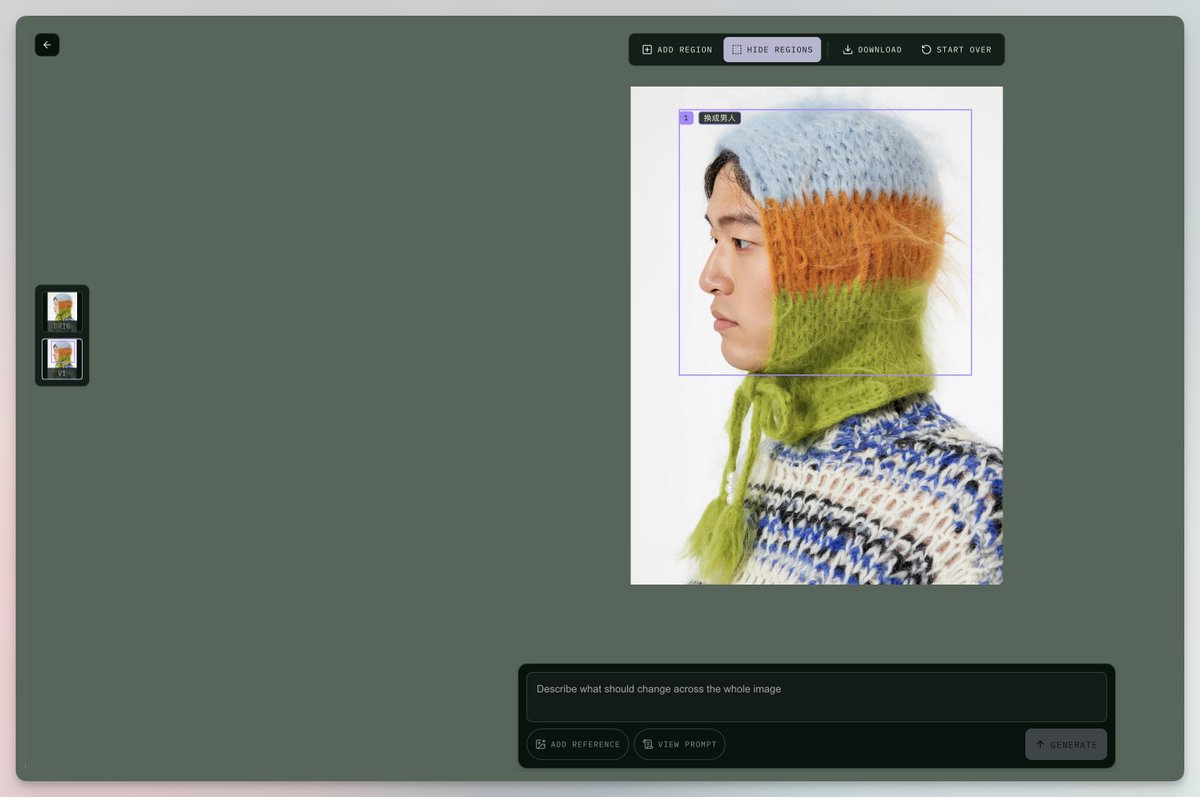1200x797 pixels.
Task: Focus the whole-image change description field
Action: point(816,697)
